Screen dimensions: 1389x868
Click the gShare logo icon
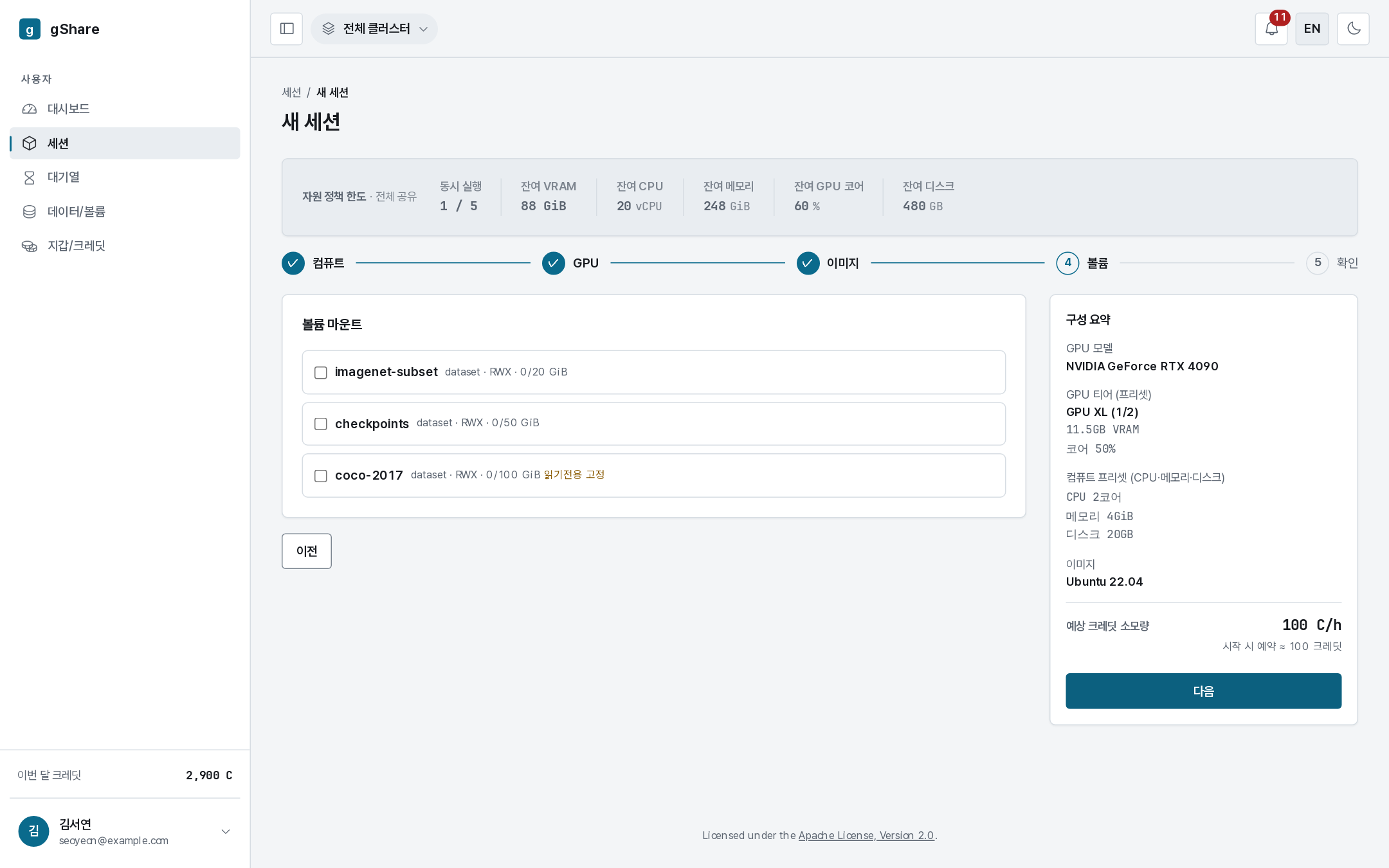tap(30, 29)
